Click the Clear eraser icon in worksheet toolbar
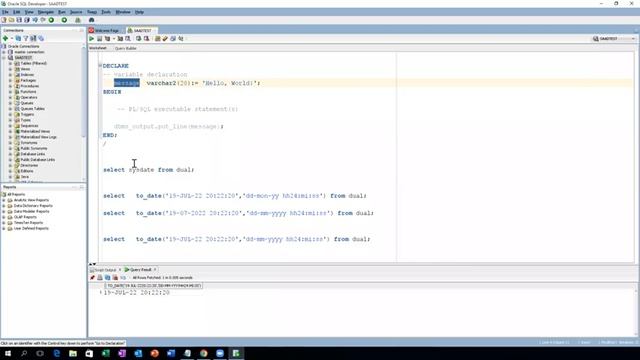This screenshot has height=360, width=640. point(165,39)
